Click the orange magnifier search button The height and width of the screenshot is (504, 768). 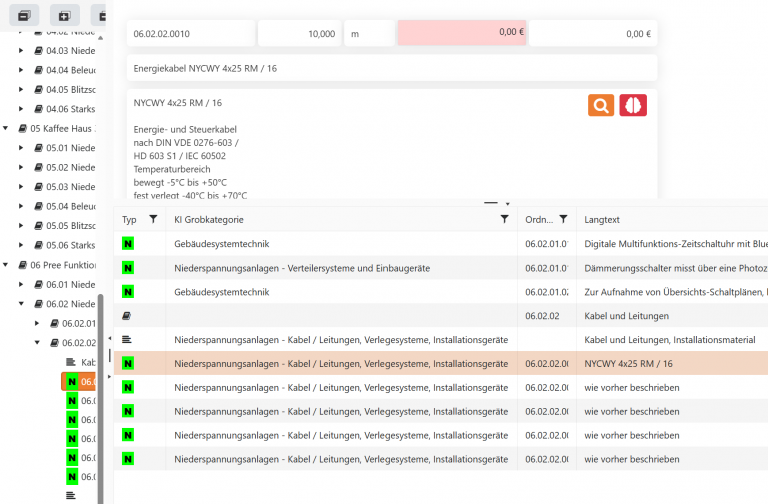tap(601, 105)
